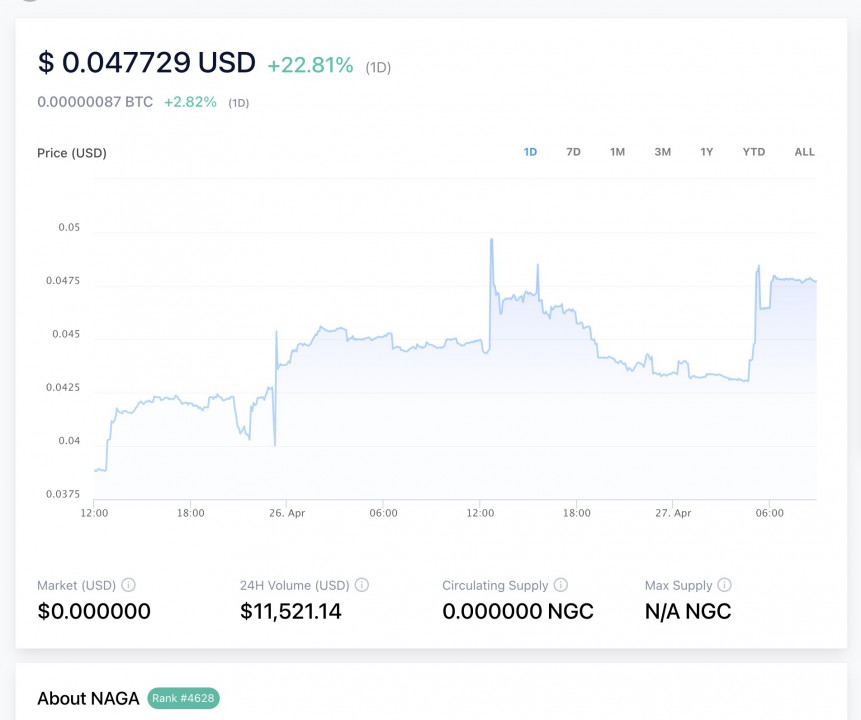Viewport: 861px width, 720px height.
Task: Click the info icon next to 24H Volume (USD)
Action: [x=362, y=585]
